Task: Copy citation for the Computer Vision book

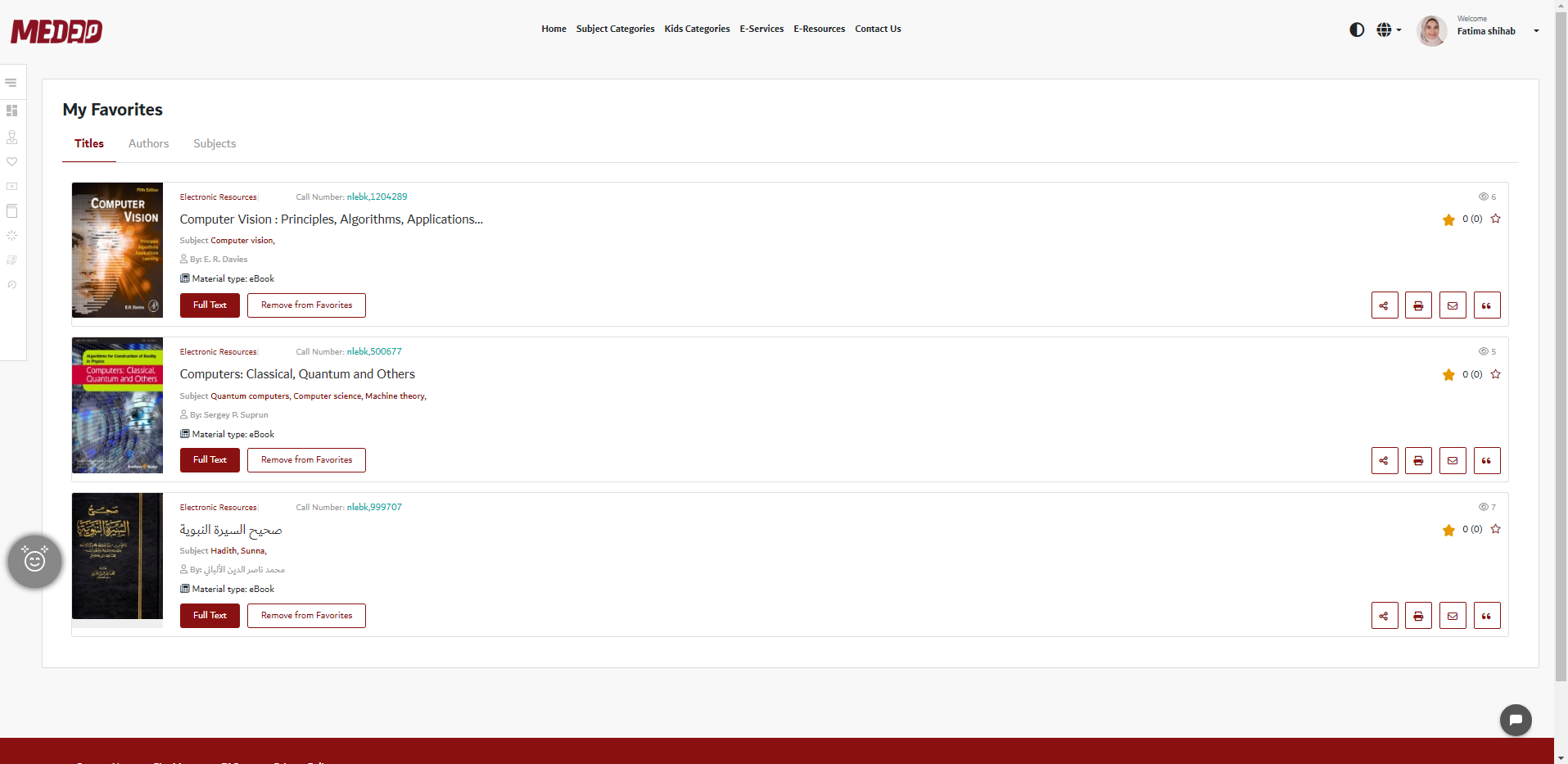Action: 1486,305
